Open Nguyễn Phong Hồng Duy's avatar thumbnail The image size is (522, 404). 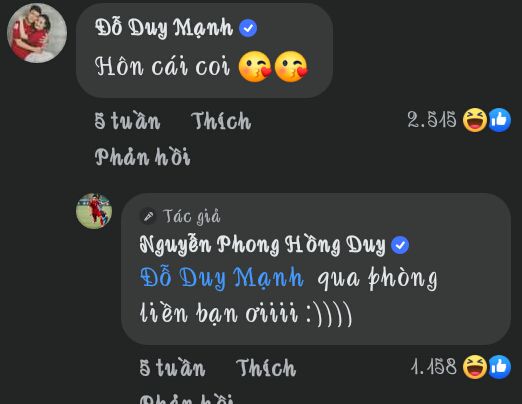[x=94, y=211]
